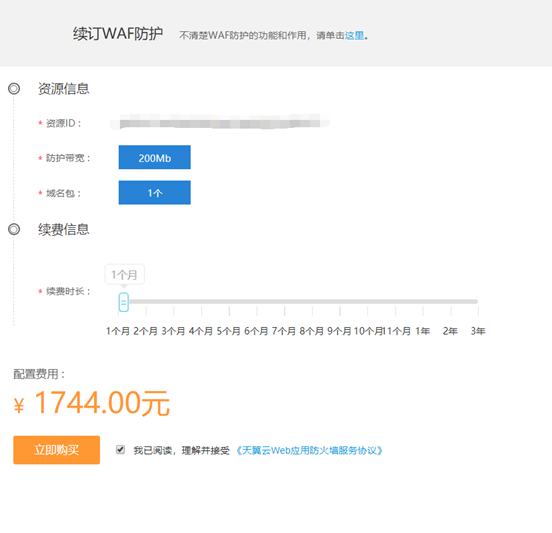Viewport: 552px width, 533px height.
Task: Open the 这里 WAF help link
Action: point(354,36)
